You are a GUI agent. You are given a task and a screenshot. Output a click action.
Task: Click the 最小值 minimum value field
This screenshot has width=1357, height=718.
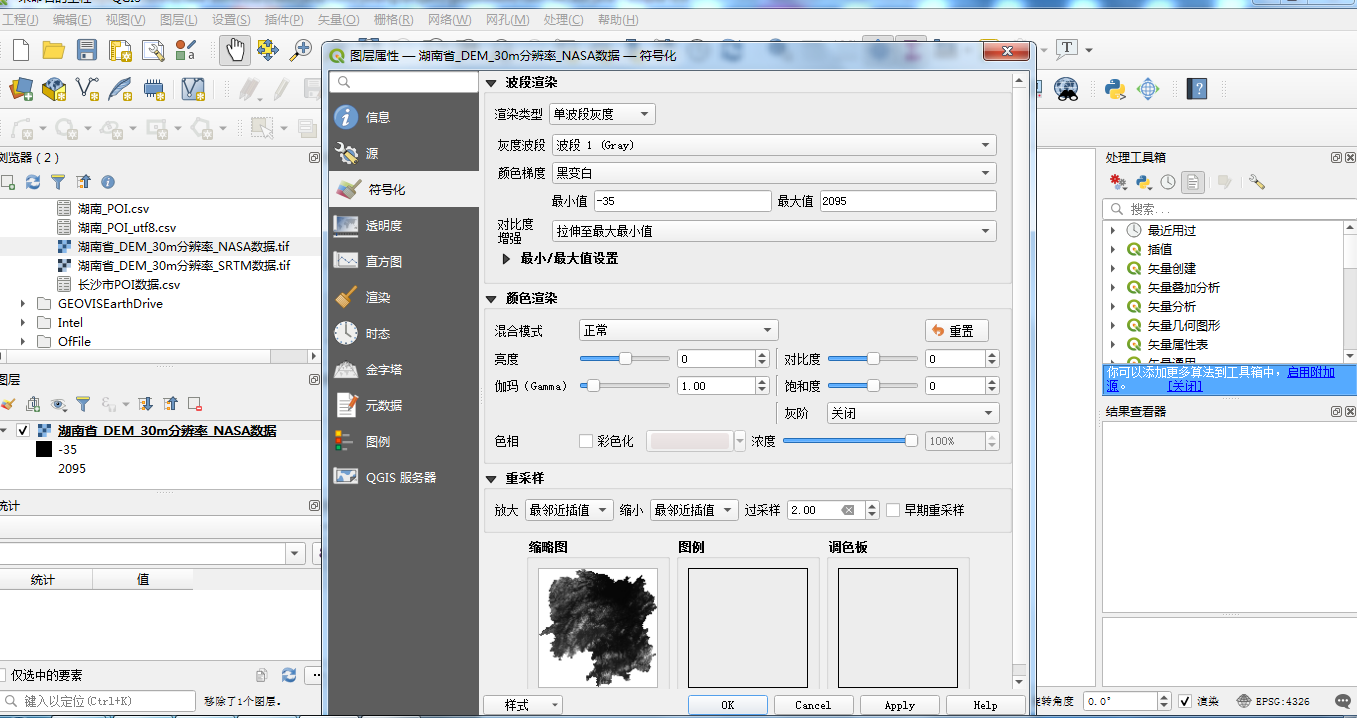coord(683,201)
